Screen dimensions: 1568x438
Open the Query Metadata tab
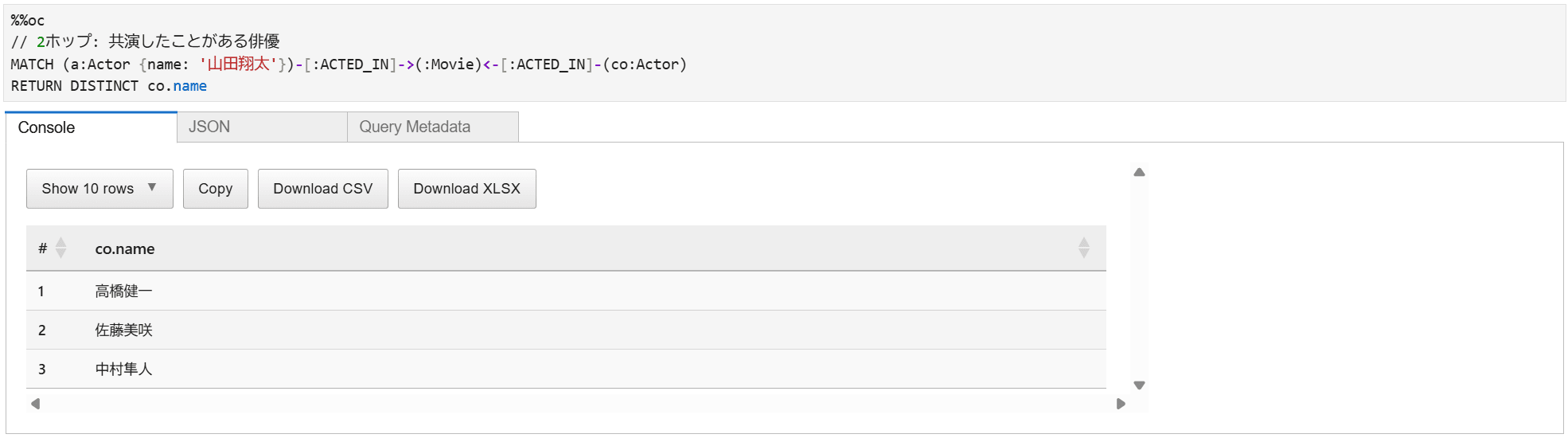click(x=433, y=127)
